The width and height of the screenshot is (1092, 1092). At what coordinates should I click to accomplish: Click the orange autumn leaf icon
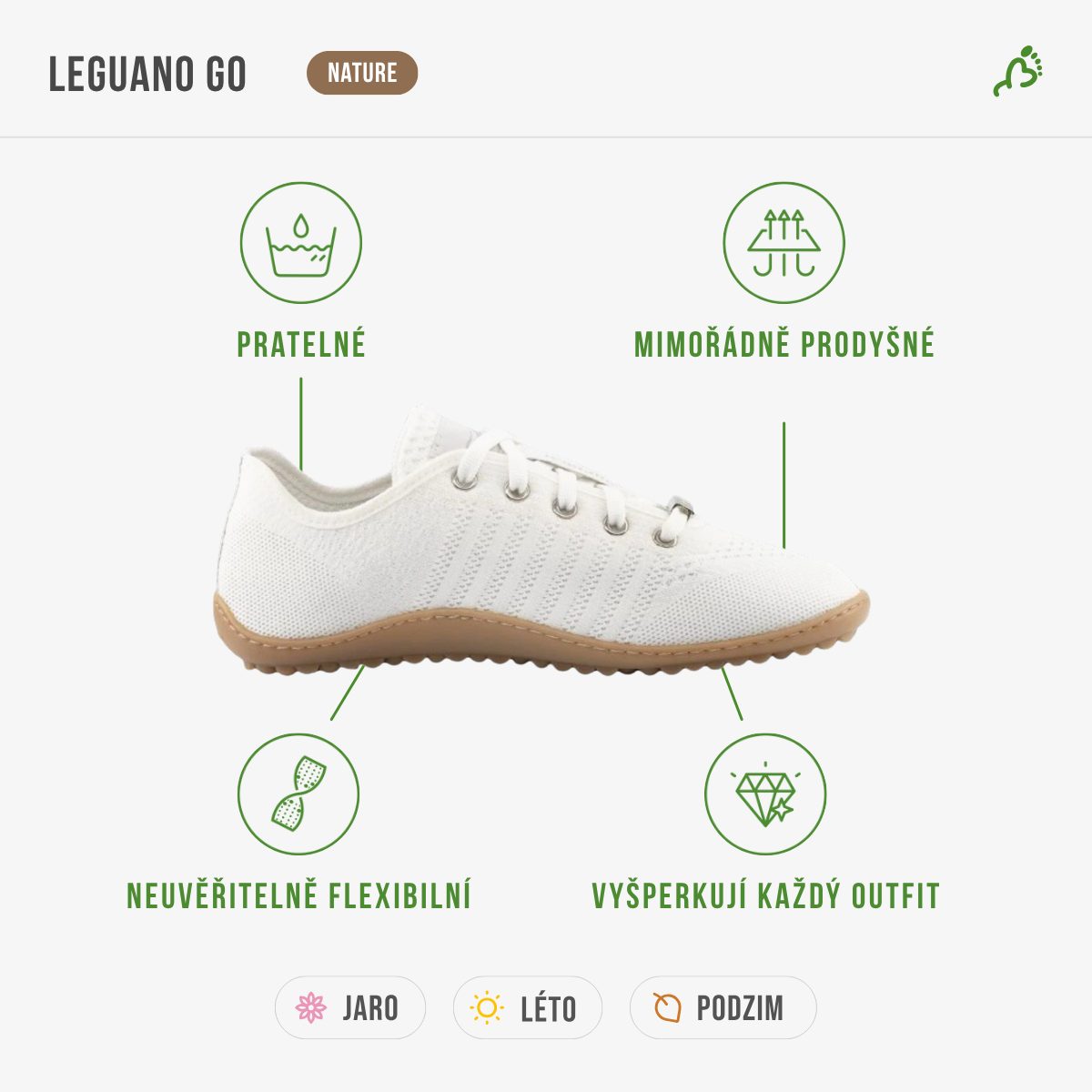pos(667,1007)
